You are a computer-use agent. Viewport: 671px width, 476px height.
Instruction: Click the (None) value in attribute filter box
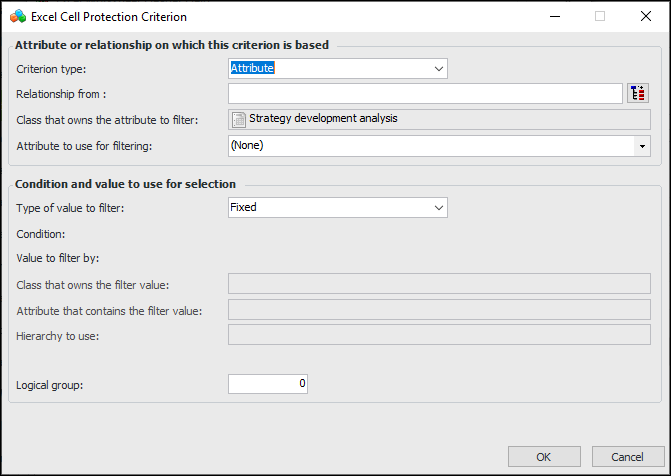tap(246, 146)
